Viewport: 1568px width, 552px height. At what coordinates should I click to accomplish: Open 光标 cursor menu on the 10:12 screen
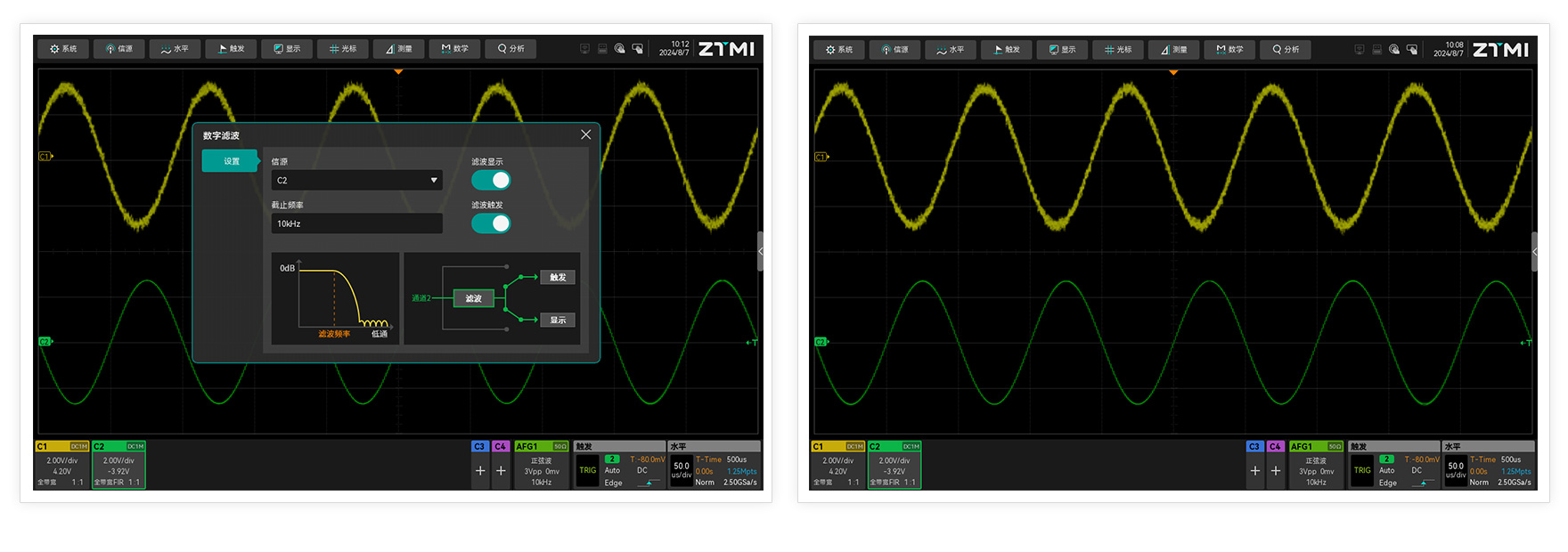343,49
